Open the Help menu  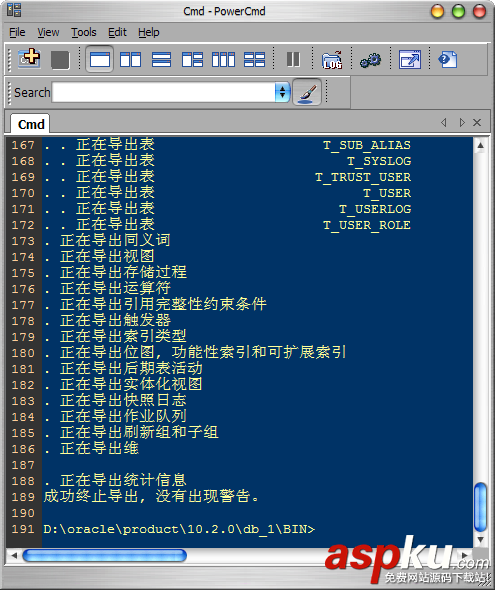coord(149,32)
